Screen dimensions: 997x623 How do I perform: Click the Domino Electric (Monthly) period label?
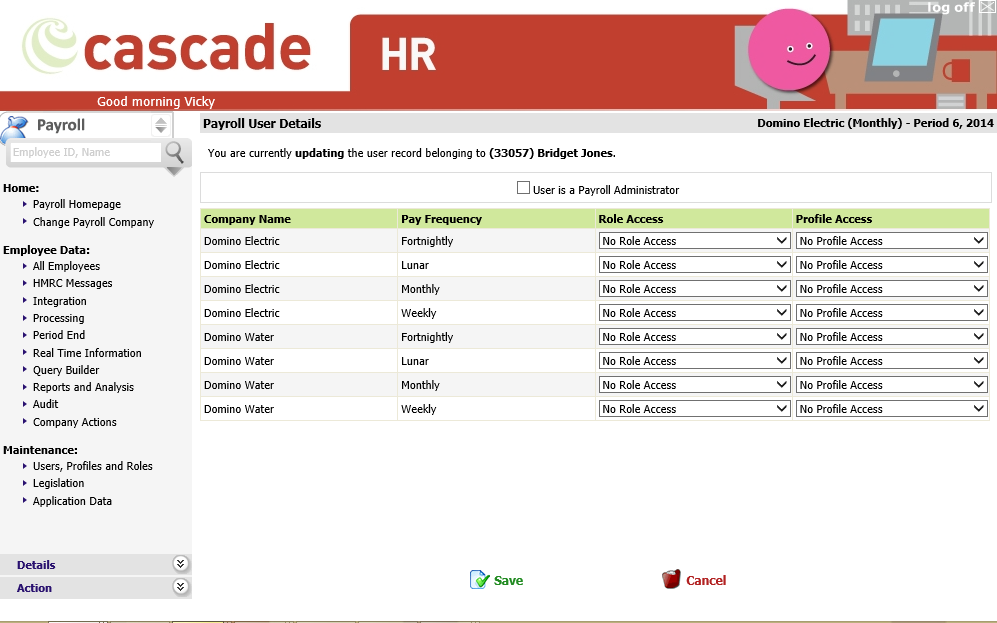coord(875,123)
